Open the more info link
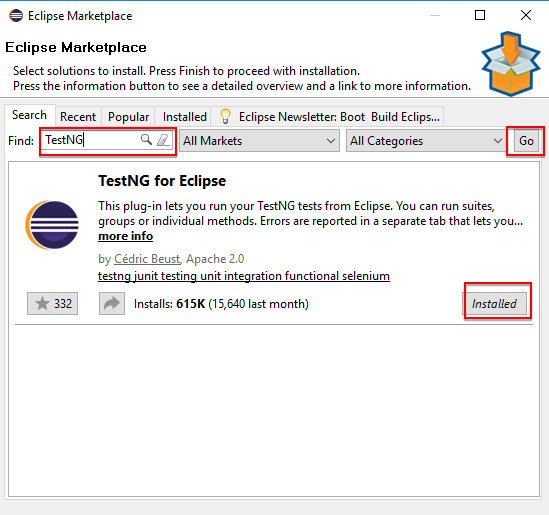 coord(125,236)
